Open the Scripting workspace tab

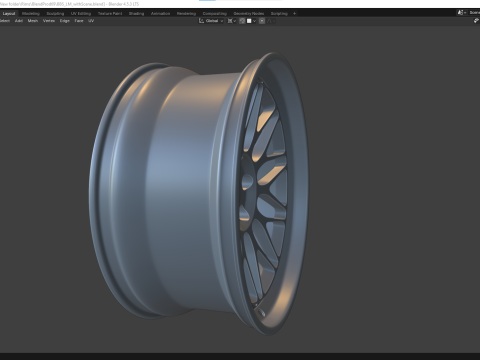279,13
